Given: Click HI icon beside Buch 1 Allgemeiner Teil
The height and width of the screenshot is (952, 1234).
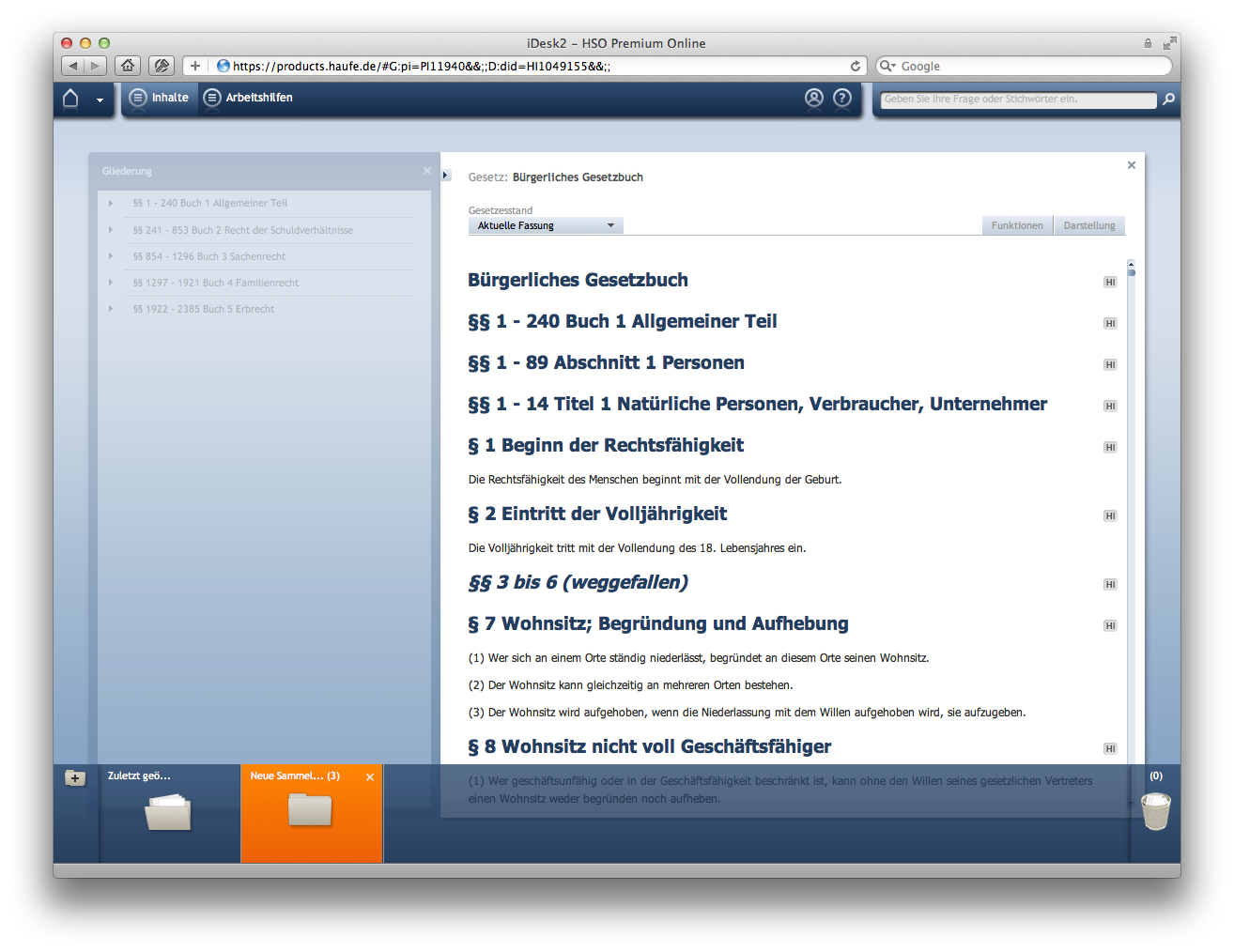Looking at the screenshot, I should point(1110,323).
